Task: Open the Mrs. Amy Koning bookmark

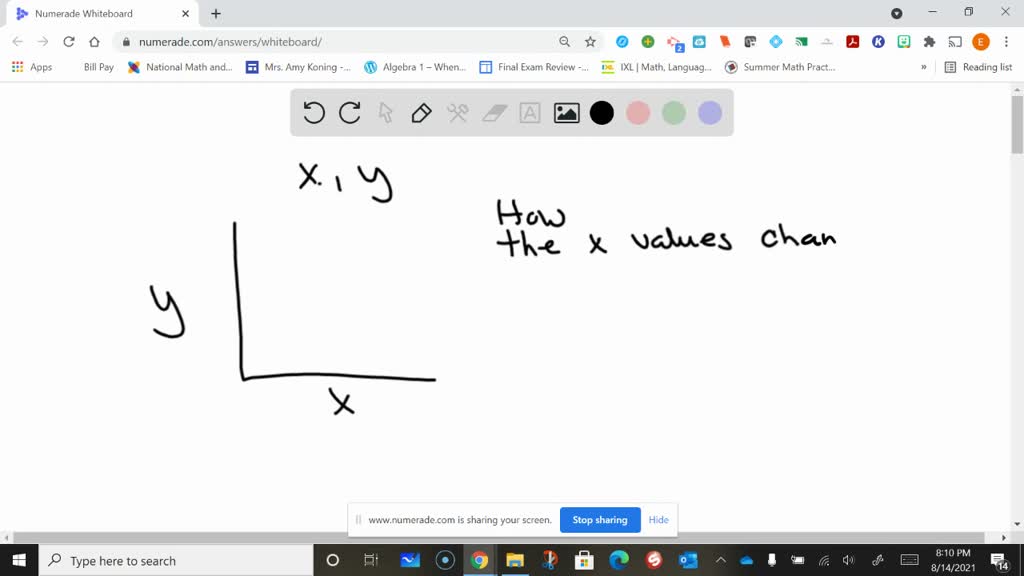Action: [x=302, y=67]
